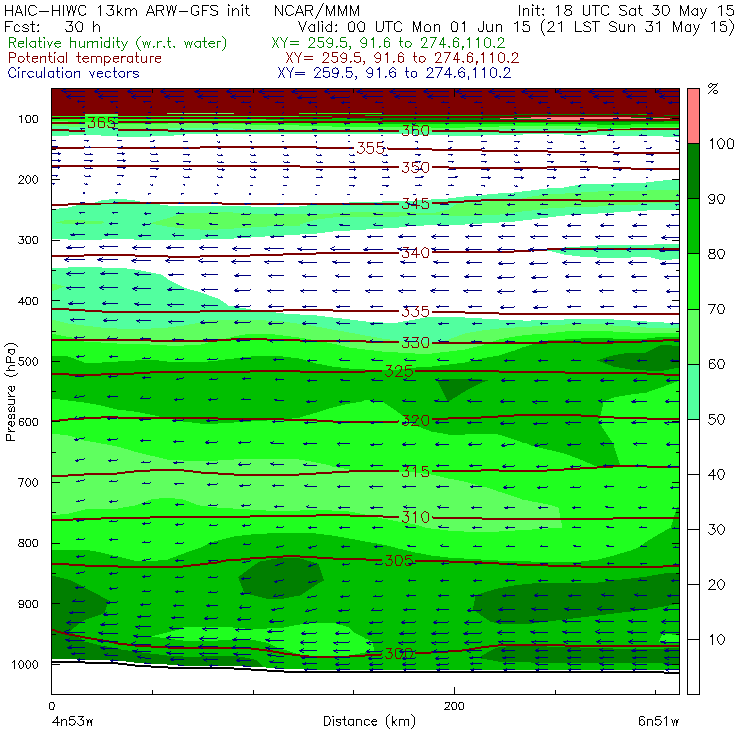Click the 'Relative humidity (w.r.t. water)' legend text

click(118, 43)
